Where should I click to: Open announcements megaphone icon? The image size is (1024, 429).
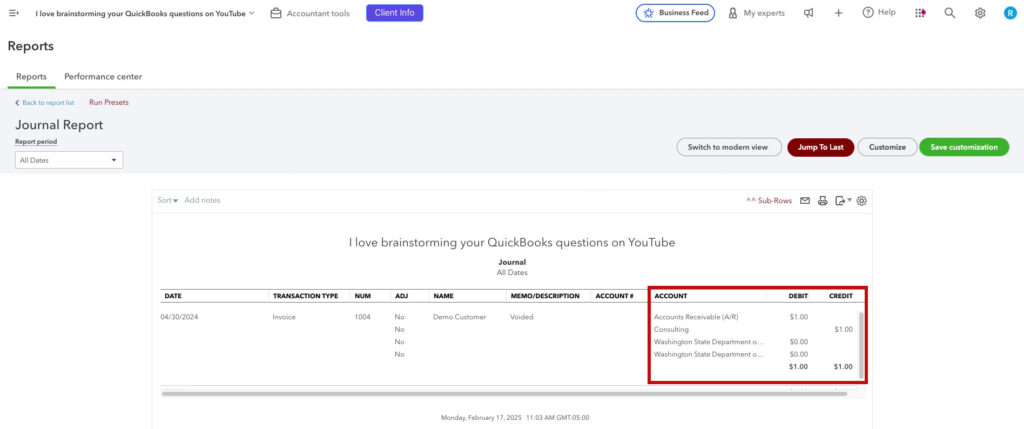[808, 13]
